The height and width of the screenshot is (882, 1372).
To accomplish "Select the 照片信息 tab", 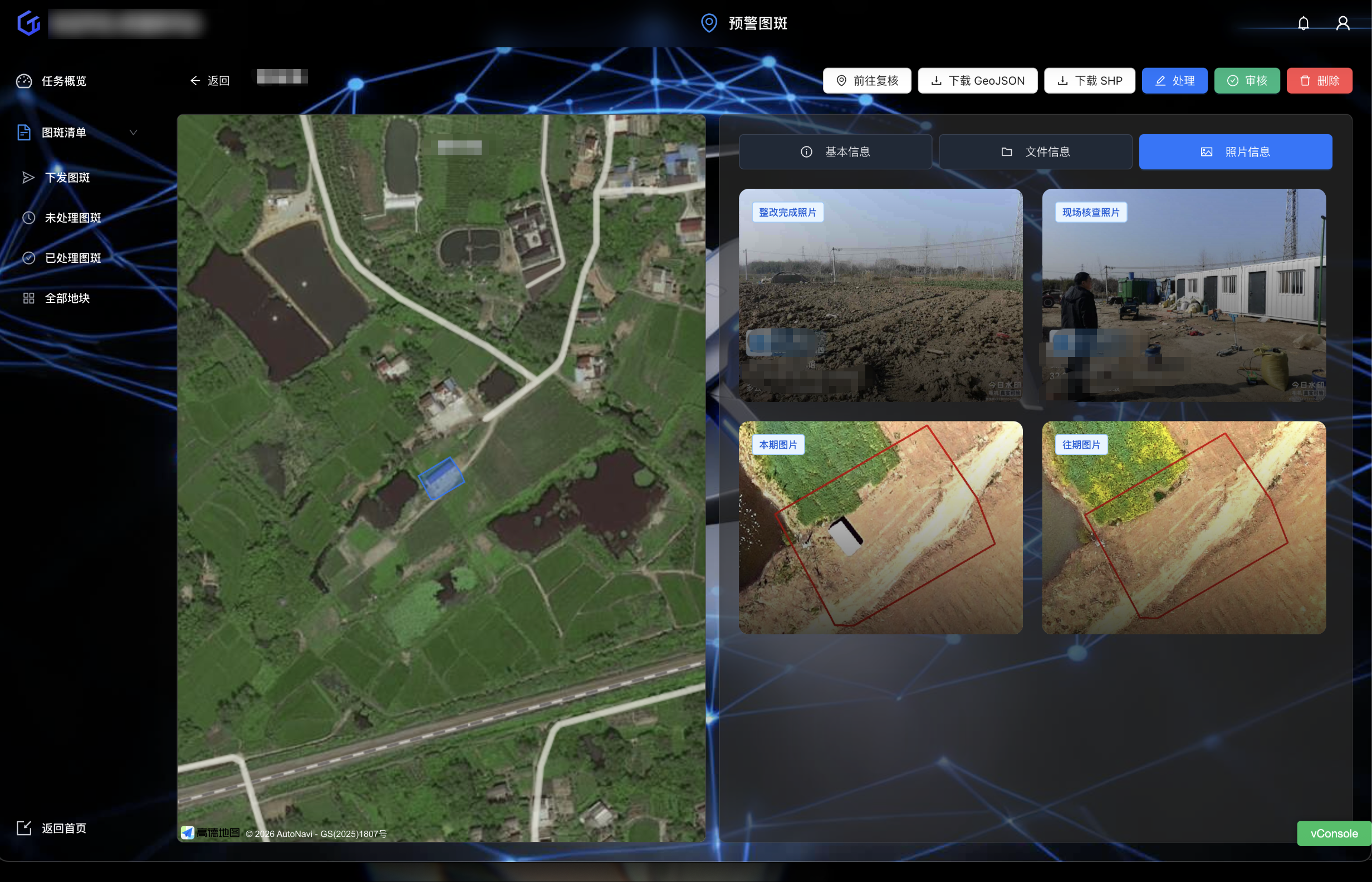I will (1235, 152).
